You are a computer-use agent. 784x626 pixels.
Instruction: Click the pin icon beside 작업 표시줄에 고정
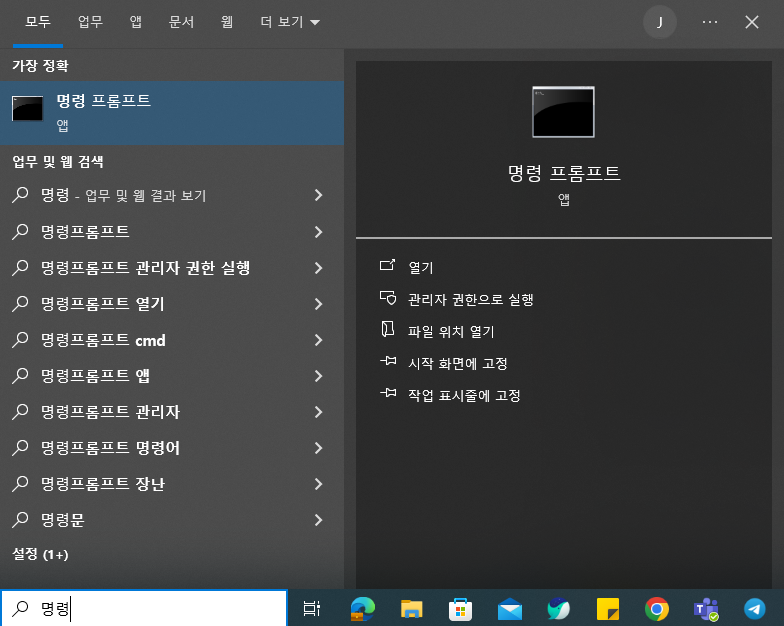(388, 393)
